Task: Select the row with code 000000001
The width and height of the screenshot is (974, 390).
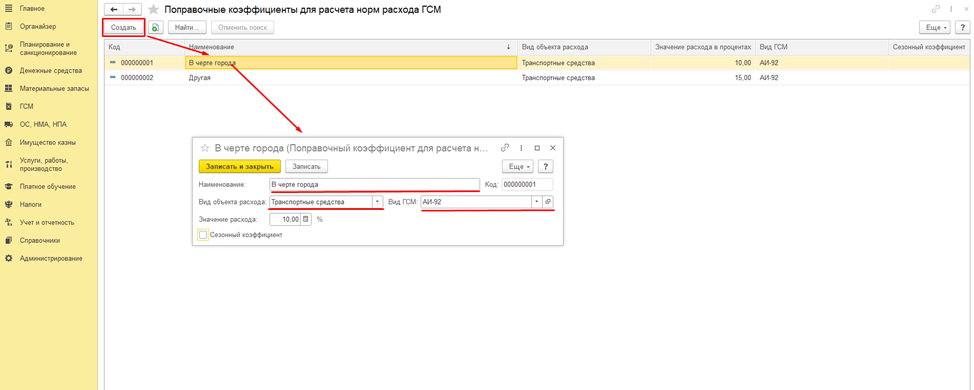Action: (537, 63)
